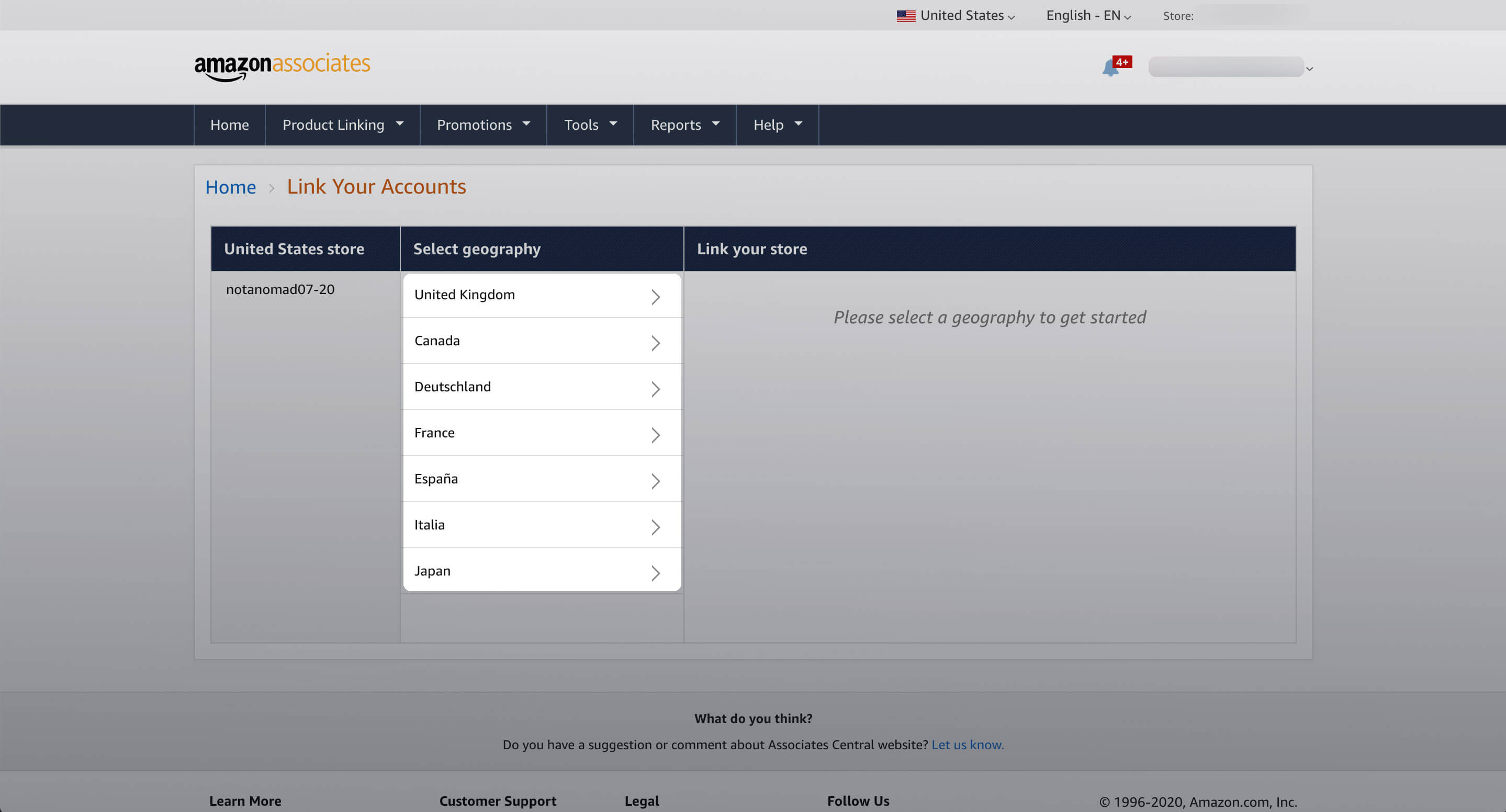Expand the account name dropdown
This screenshot has height=812, width=1506.
coord(1309,69)
